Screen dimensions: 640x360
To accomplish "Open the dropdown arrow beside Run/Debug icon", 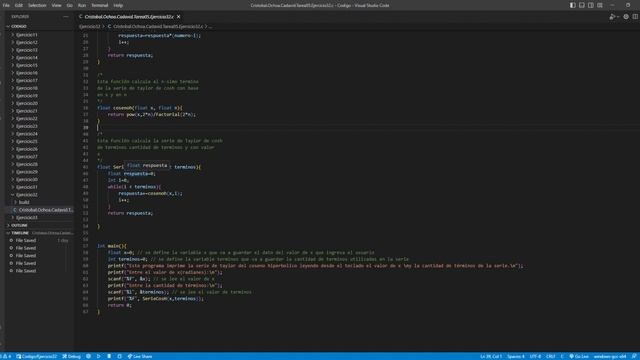I will click(618, 17).
